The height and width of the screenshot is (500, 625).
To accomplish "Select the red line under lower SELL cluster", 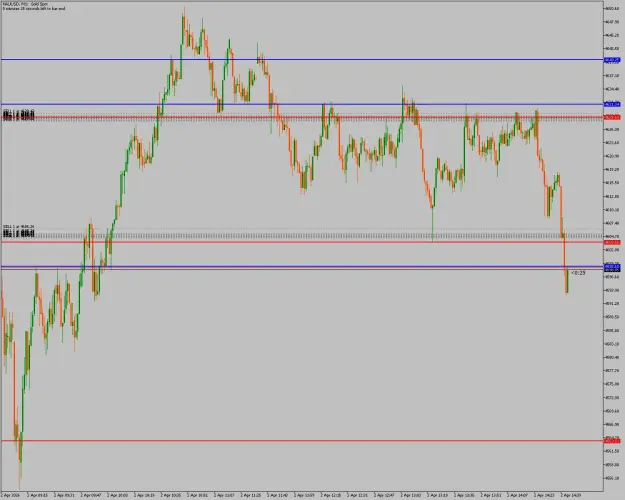I will point(302,242).
